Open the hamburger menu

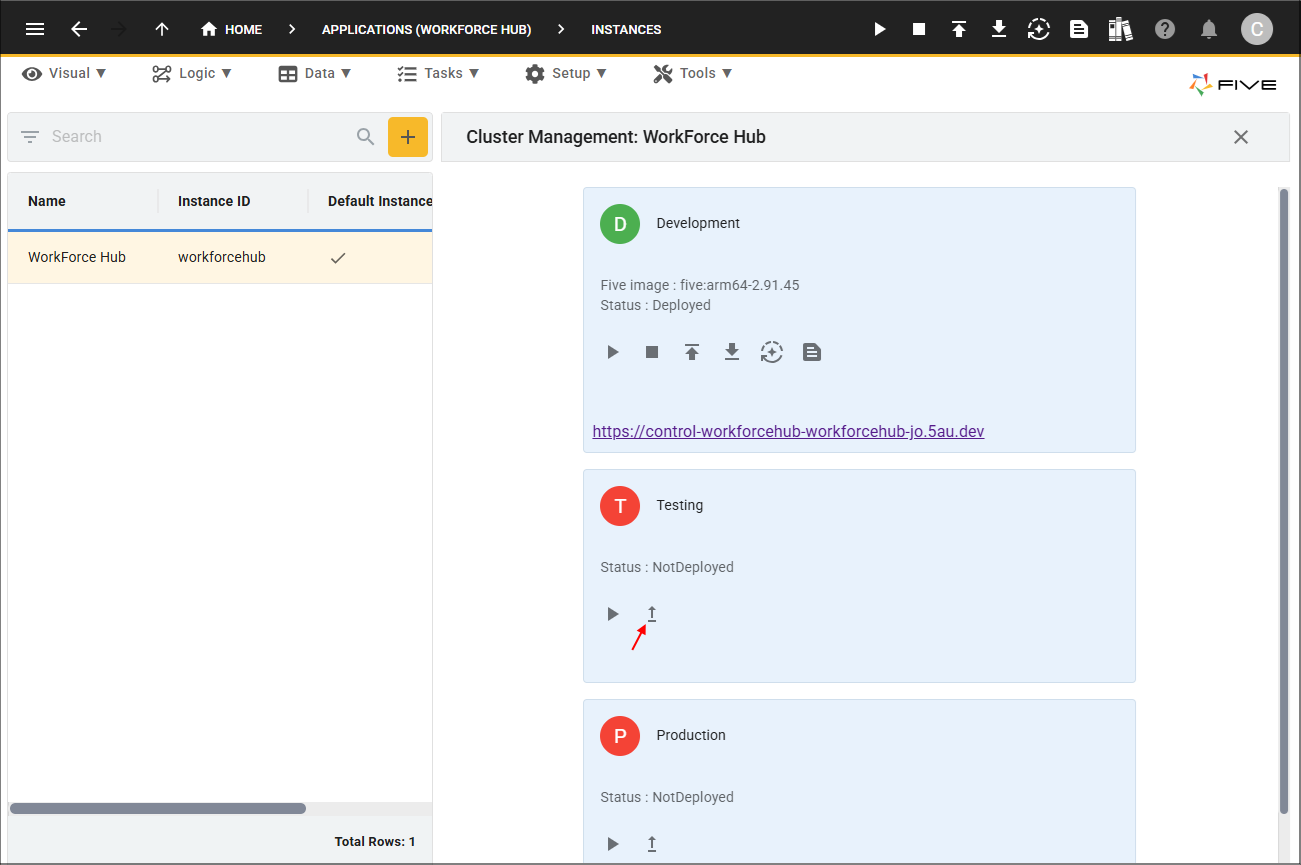(35, 29)
